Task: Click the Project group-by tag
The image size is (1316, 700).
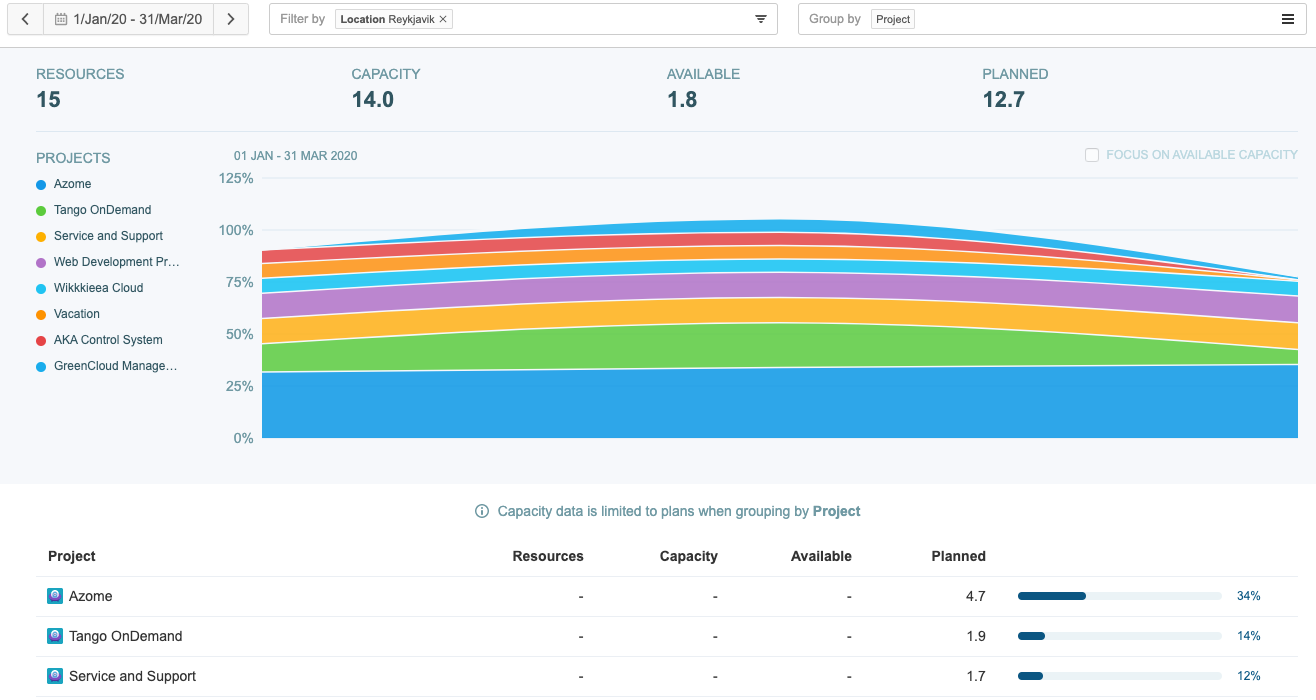Action: [893, 19]
